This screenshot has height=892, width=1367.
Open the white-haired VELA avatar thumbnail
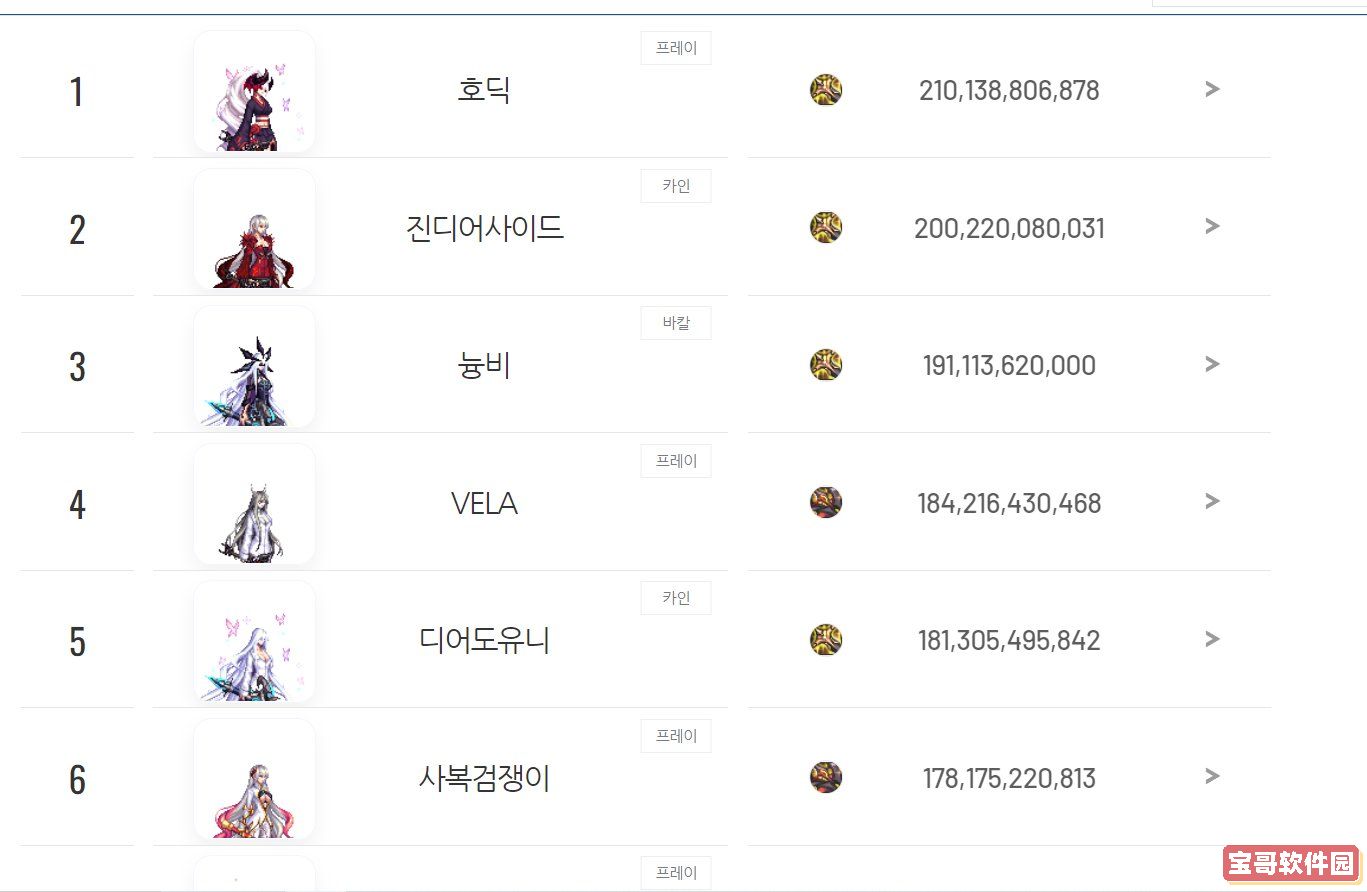[x=254, y=504]
